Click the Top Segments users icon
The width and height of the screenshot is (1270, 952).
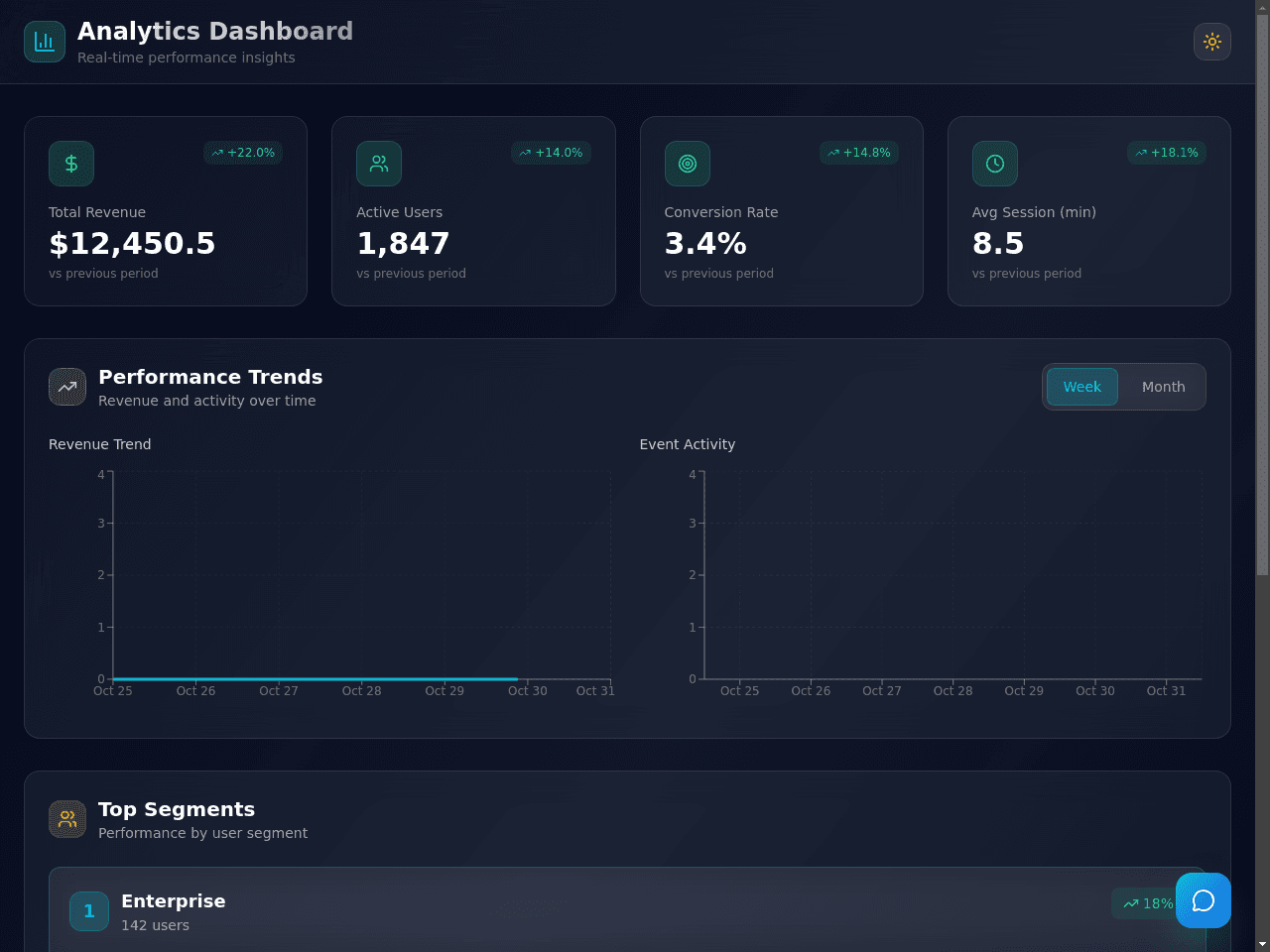click(x=67, y=819)
